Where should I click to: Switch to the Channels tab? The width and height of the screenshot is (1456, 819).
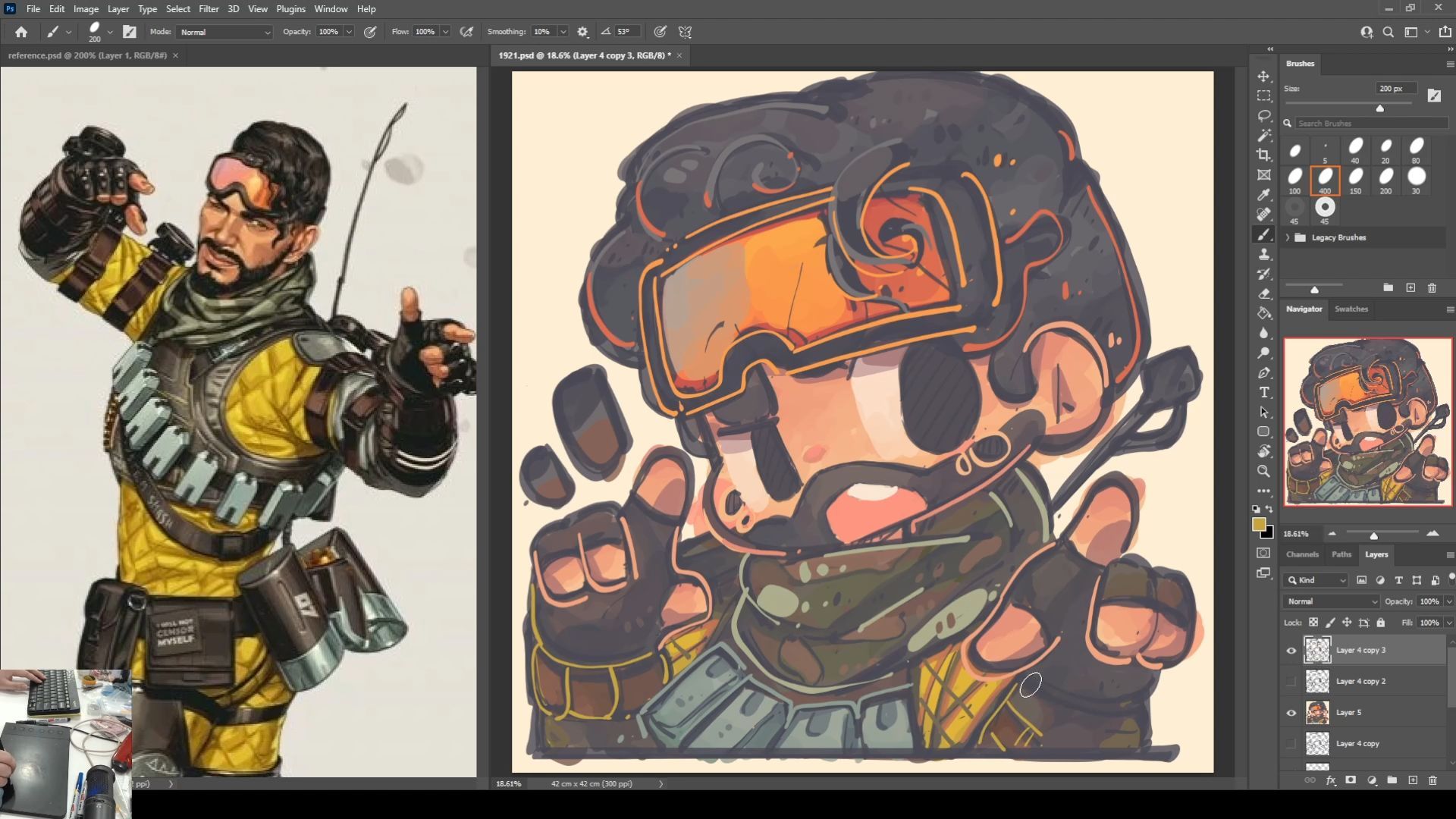(1302, 554)
